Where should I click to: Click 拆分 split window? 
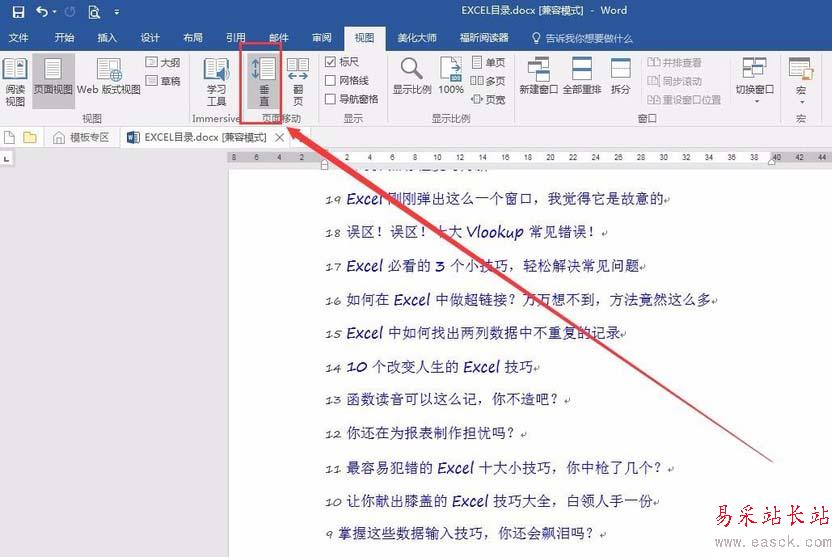[620, 76]
